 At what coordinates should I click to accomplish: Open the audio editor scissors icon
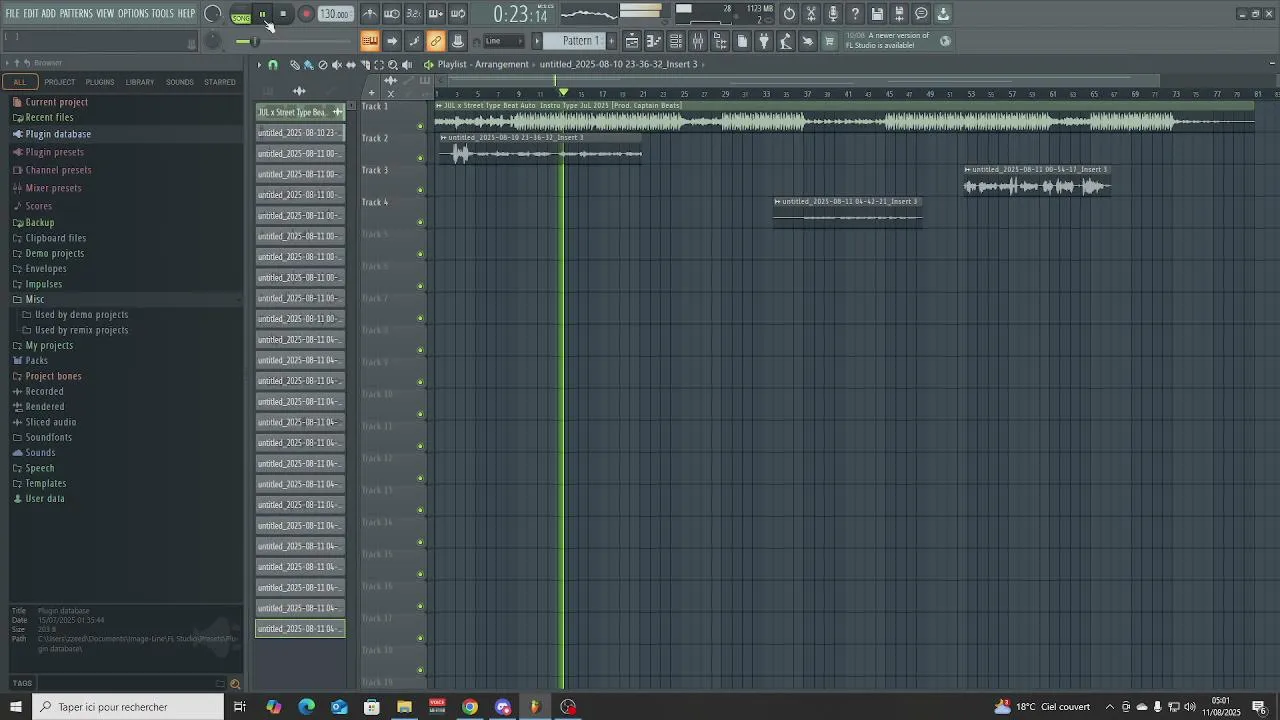click(811, 14)
